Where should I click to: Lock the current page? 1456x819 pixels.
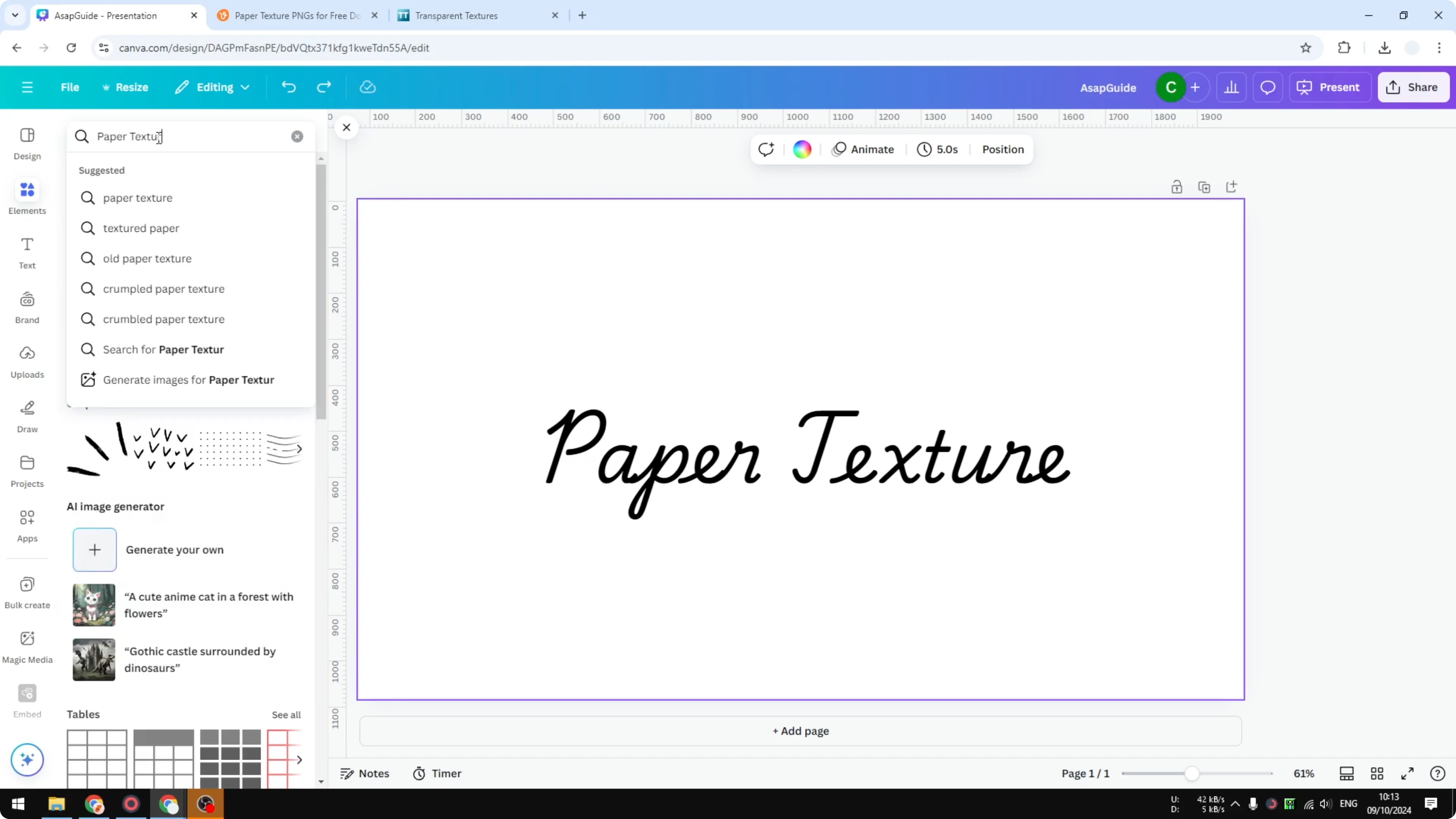click(1177, 186)
